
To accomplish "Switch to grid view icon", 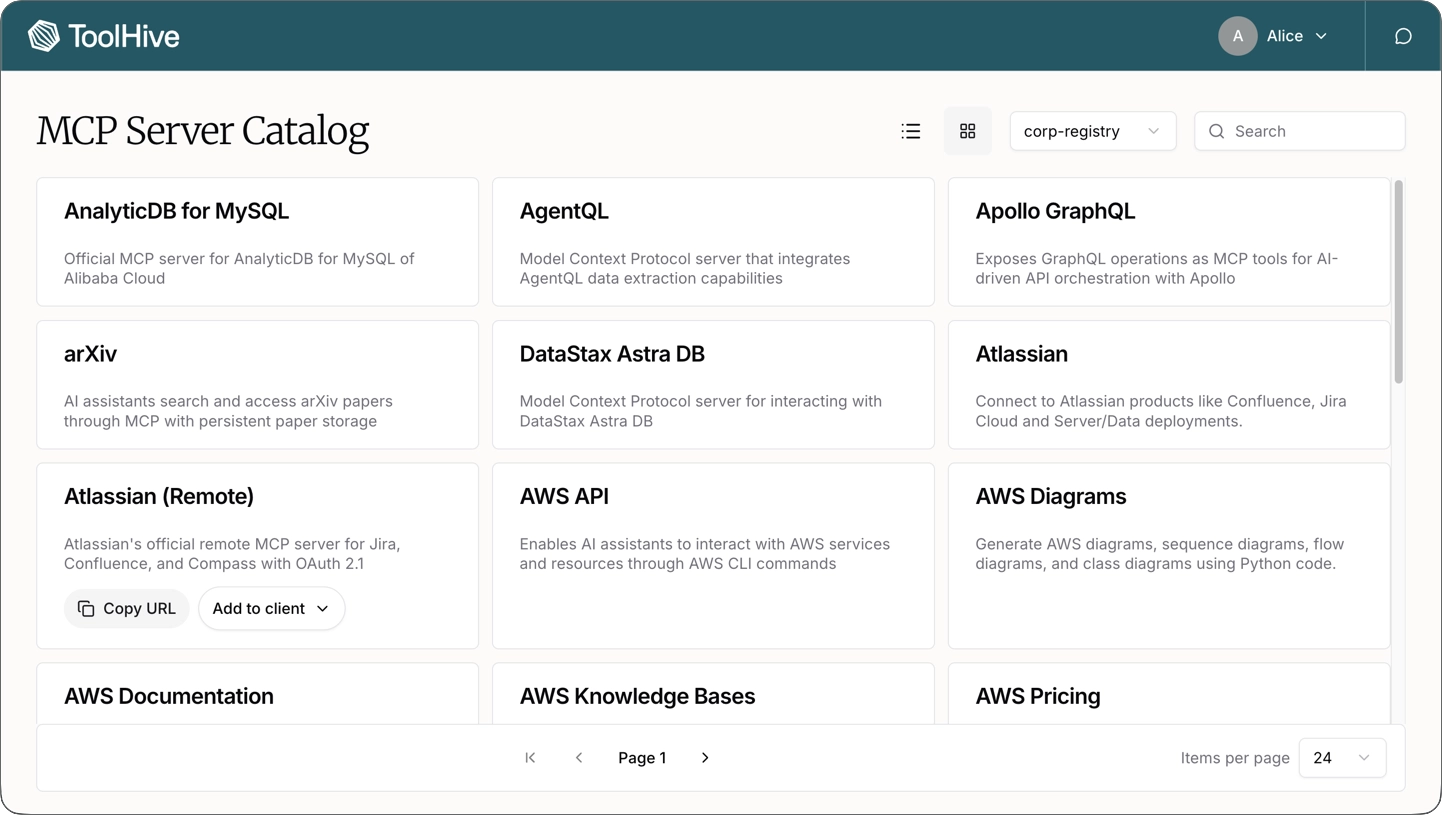I will point(967,131).
